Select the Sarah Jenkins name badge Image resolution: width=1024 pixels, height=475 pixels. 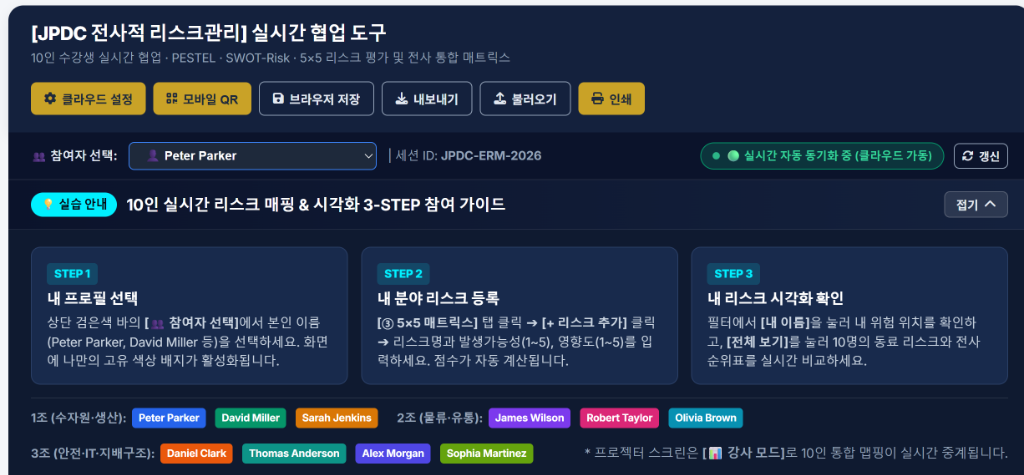click(x=336, y=418)
